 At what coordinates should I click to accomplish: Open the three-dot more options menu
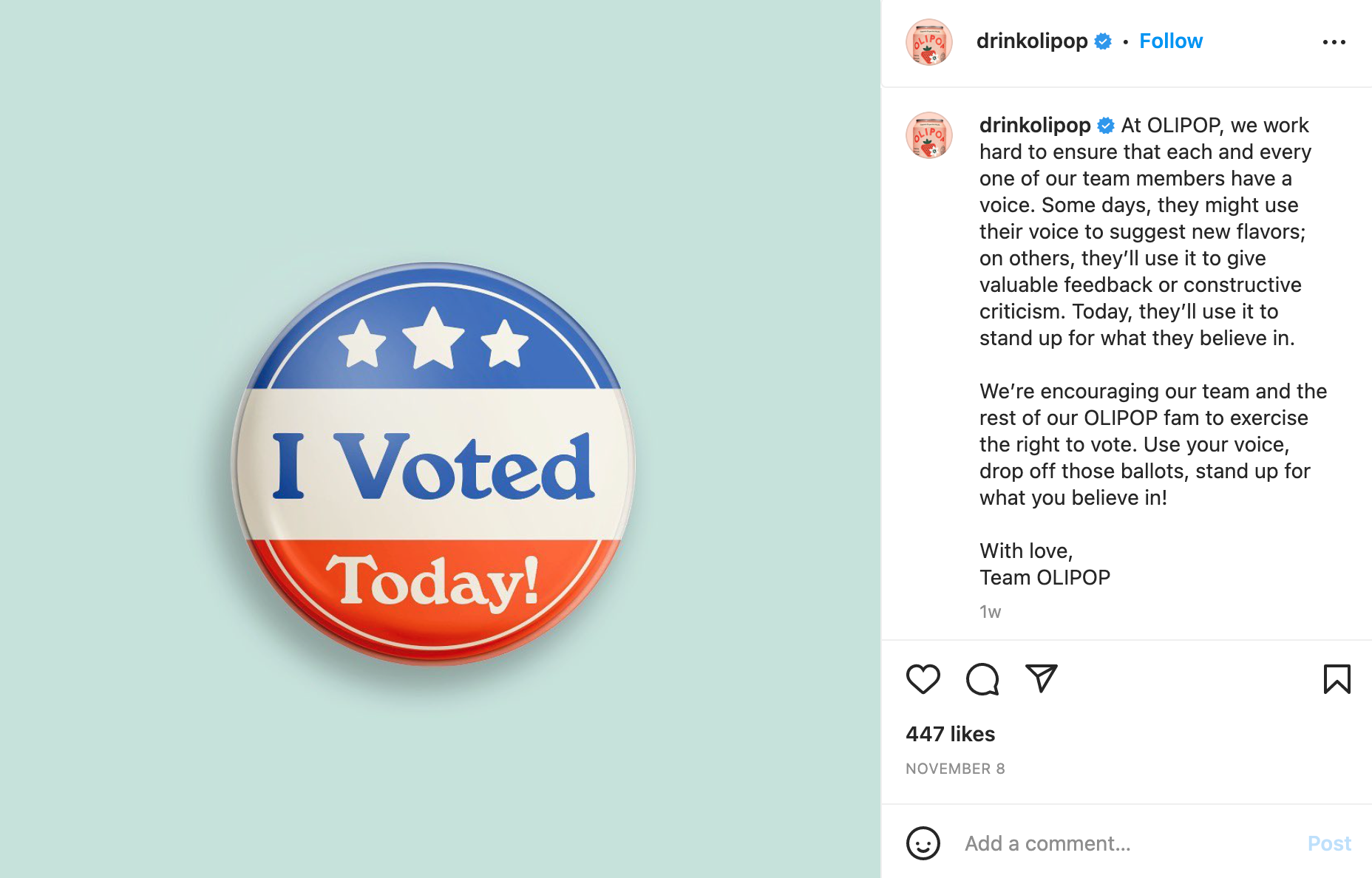point(1334,42)
